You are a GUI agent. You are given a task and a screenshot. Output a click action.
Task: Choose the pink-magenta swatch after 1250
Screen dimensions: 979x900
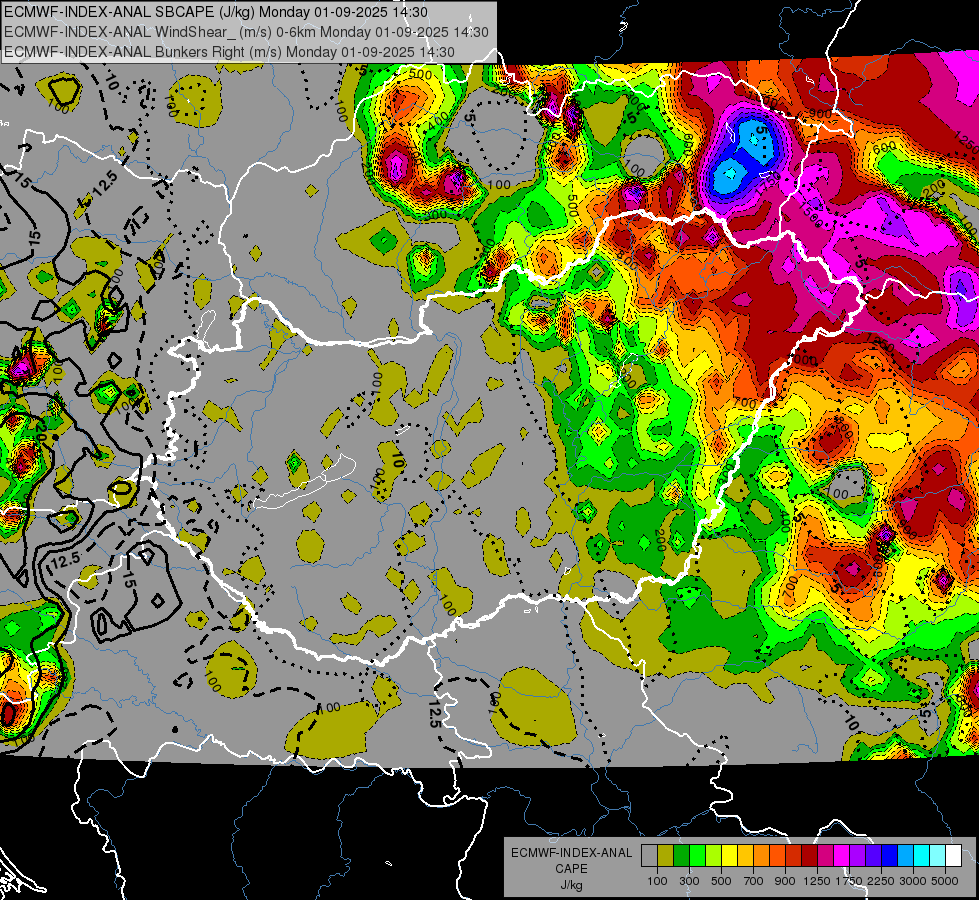[825, 856]
